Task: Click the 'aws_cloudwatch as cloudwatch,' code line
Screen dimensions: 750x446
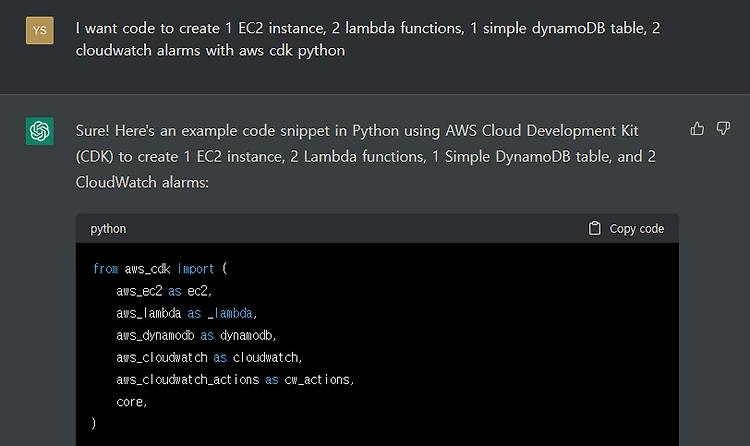Action: point(209,357)
